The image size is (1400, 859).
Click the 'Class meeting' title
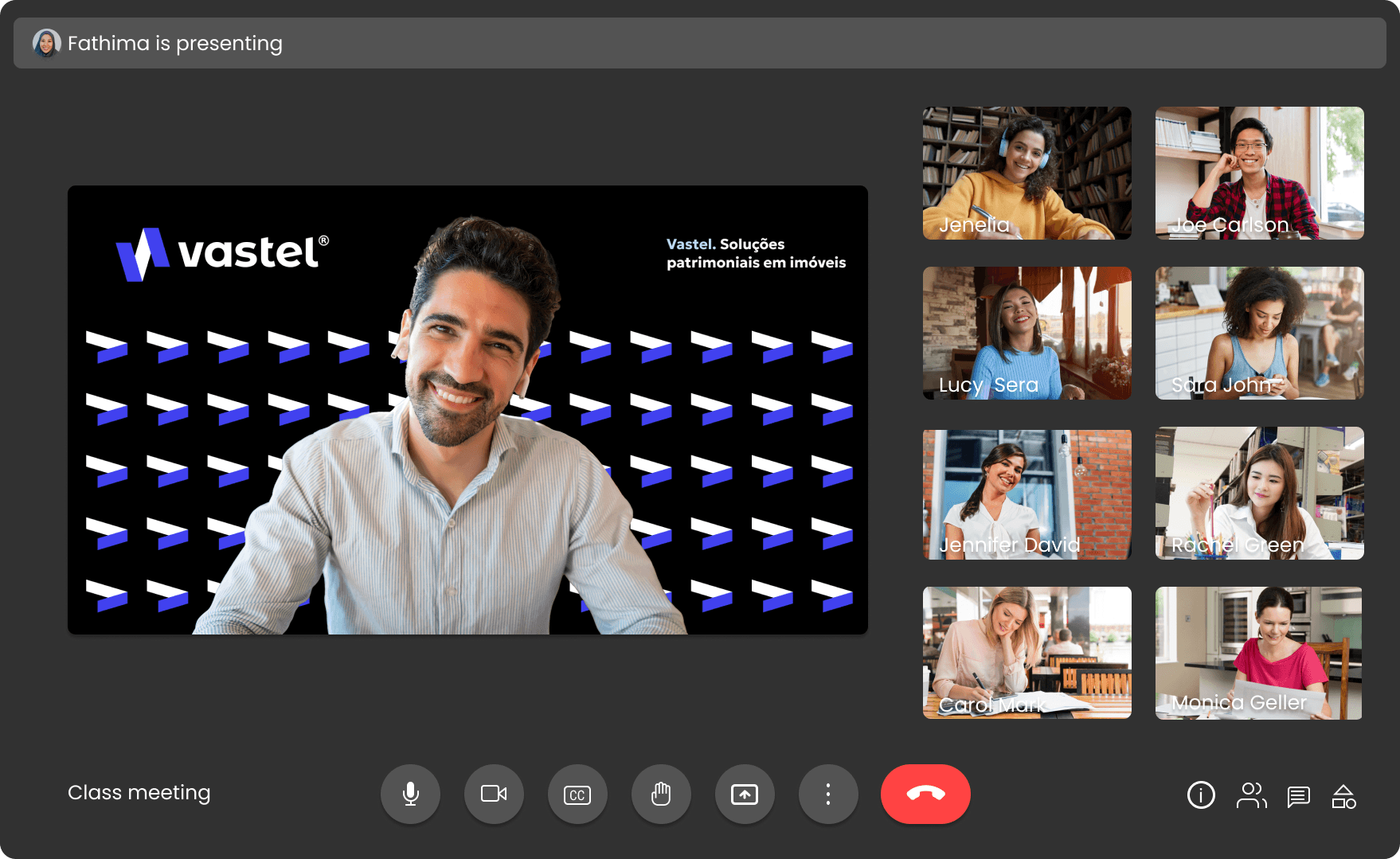[139, 793]
